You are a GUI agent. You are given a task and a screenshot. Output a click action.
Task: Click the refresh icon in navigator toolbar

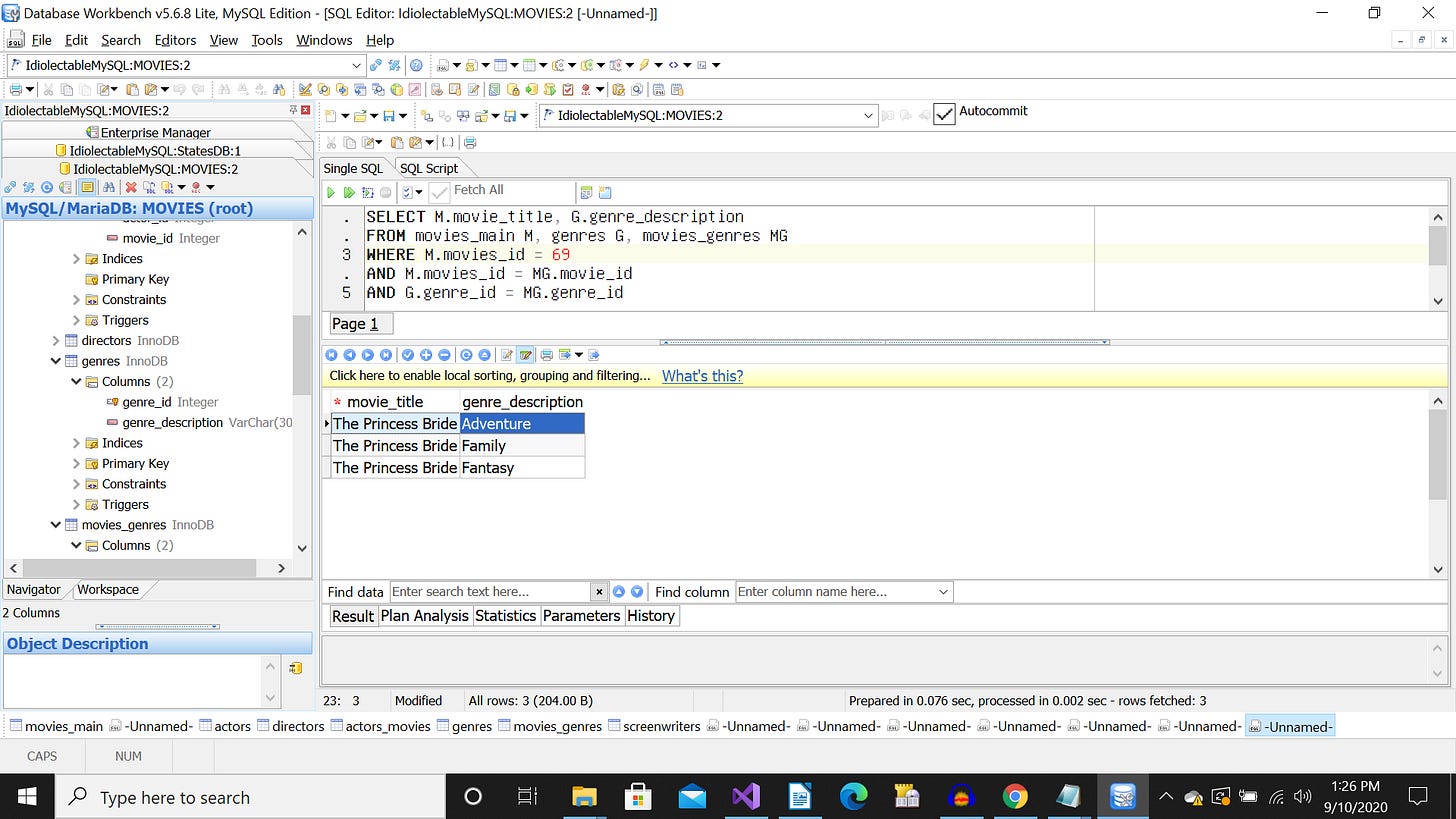[x=47, y=187]
